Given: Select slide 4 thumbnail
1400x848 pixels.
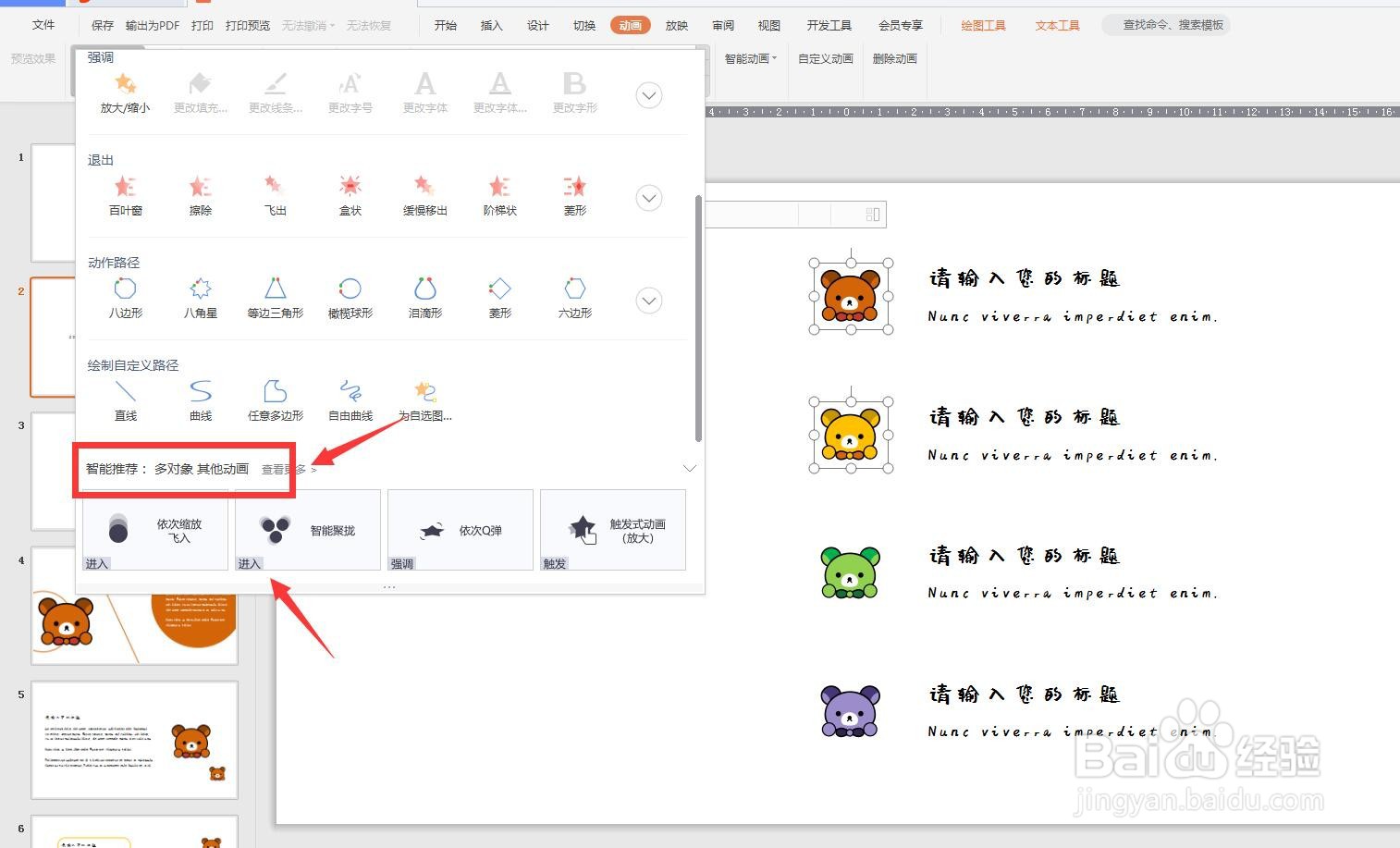Looking at the screenshot, I should pos(134,606).
